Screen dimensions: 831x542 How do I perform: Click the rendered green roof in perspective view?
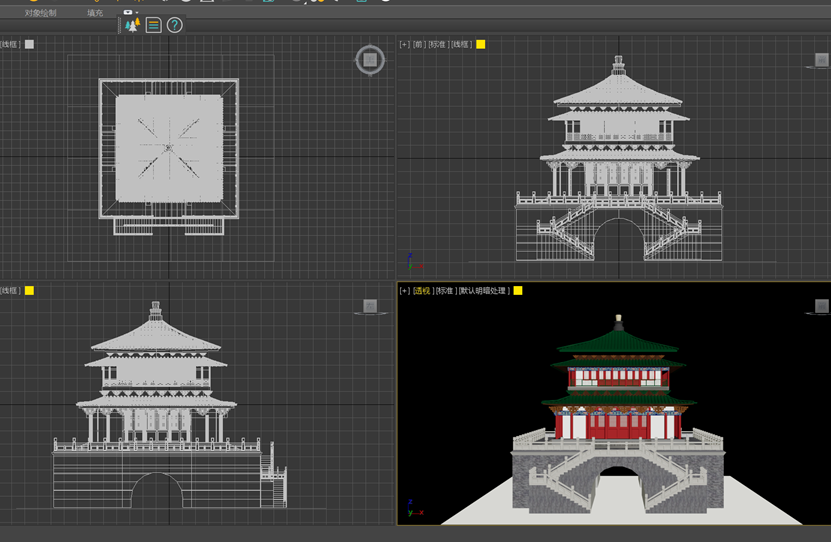pyautogui.click(x=618, y=342)
